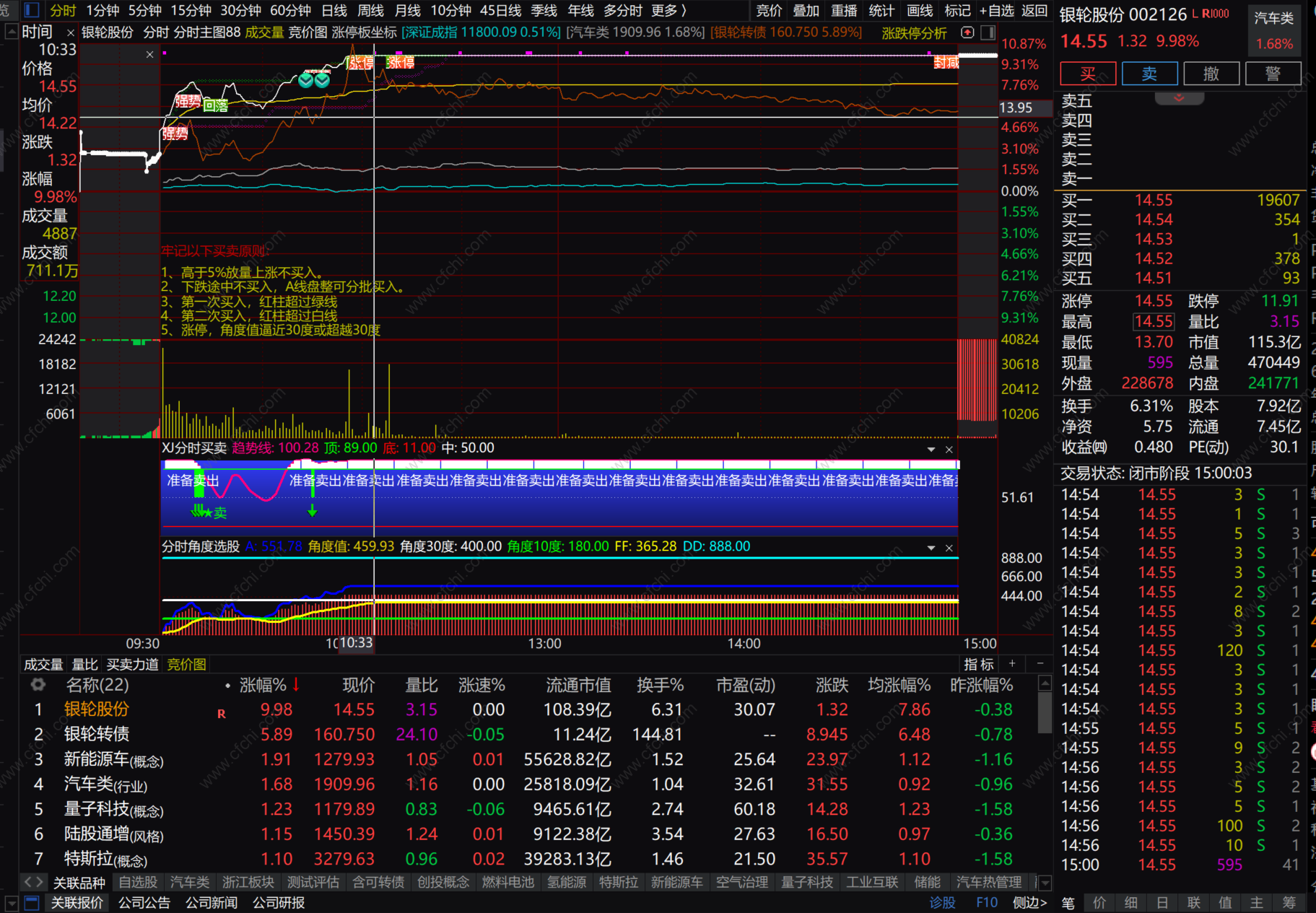The width and height of the screenshot is (1316, 913).
Task: Select the 60分钟 period tab
Action: [290, 10]
